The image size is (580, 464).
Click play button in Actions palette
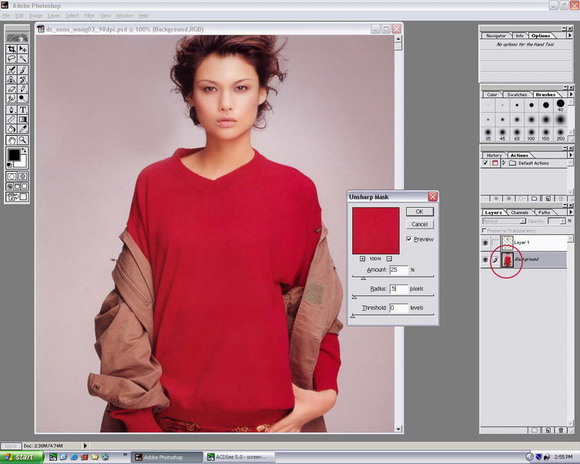coord(522,199)
